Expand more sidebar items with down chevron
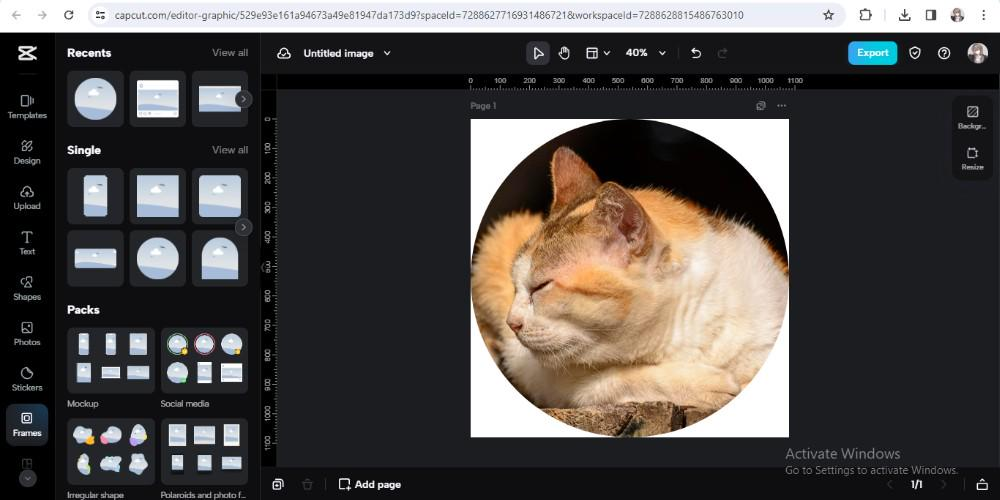 (27, 478)
